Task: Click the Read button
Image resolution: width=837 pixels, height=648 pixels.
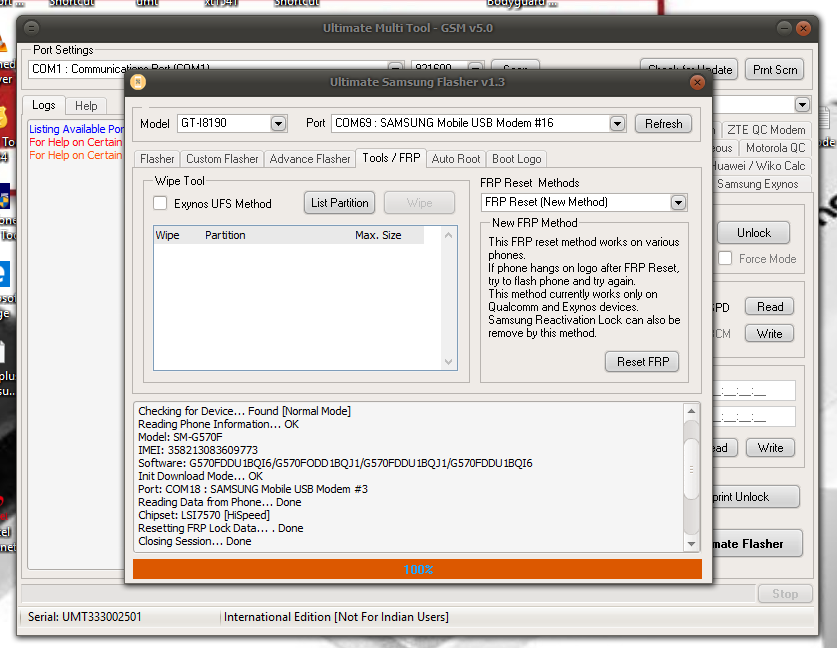Action: 770,307
